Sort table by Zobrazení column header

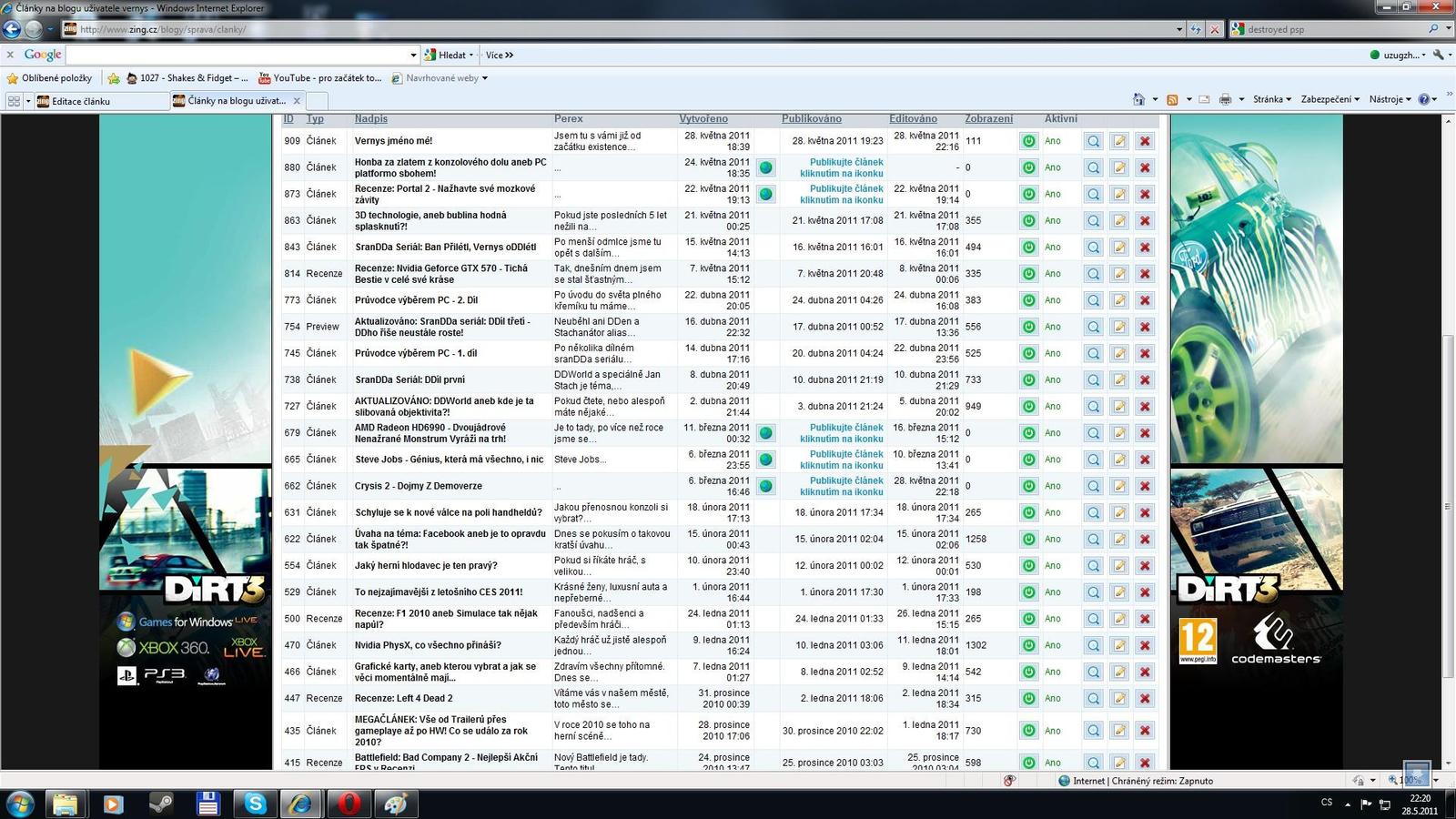tap(988, 119)
